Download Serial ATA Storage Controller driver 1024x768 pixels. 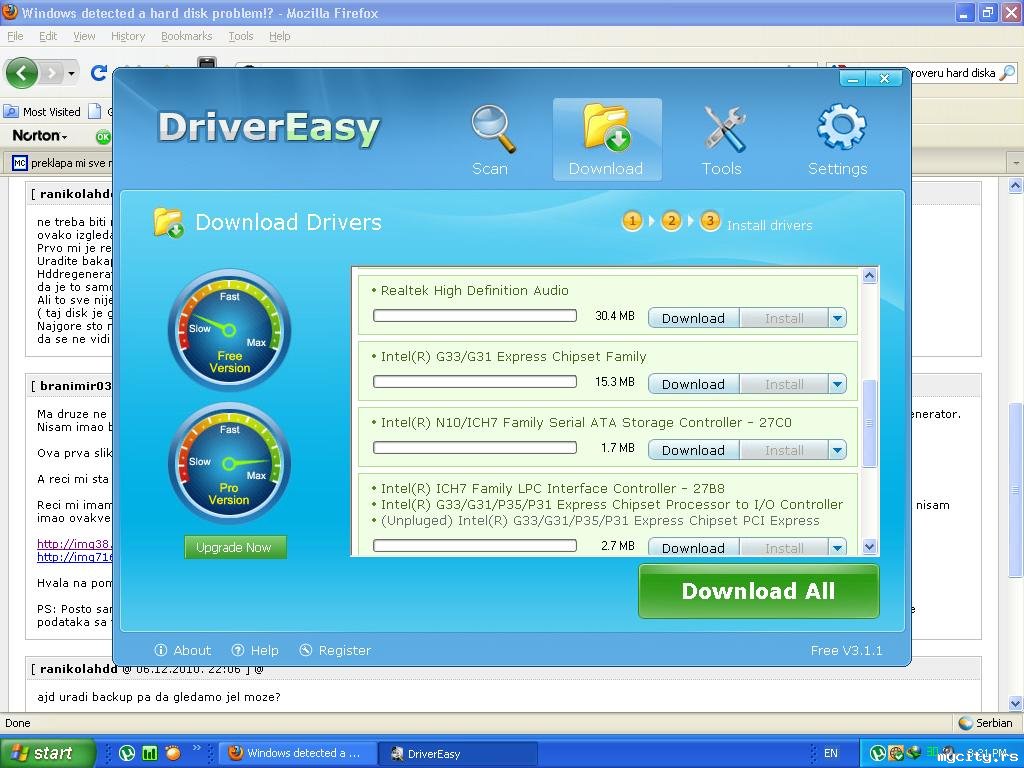(694, 450)
